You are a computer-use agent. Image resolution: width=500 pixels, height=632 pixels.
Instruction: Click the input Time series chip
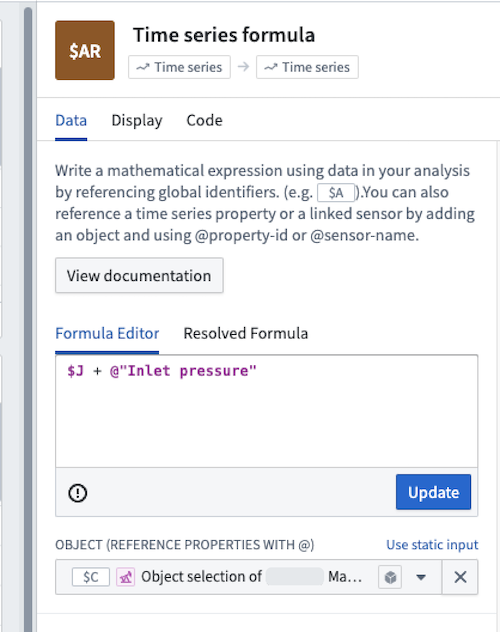point(179,67)
